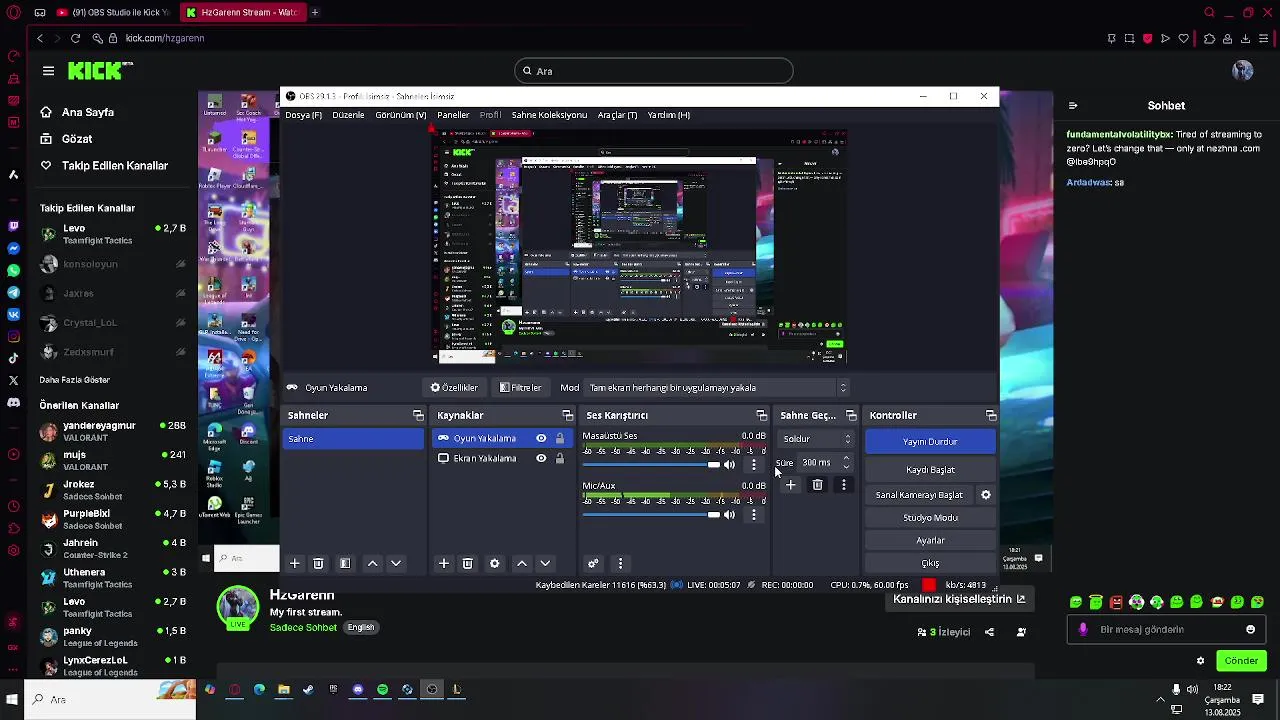
Task: Open the Twitch icon in the Opera sidebar
Action: pyautogui.click(x=13, y=227)
